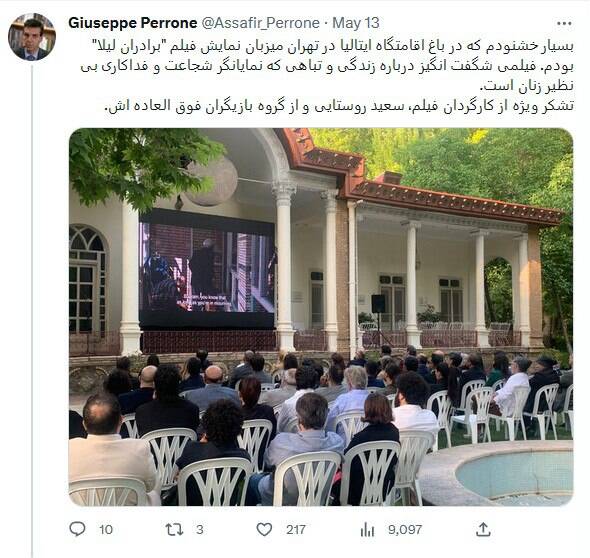The image size is (590, 558).
Task: Open the three-dot more options menu
Action: 564,24
